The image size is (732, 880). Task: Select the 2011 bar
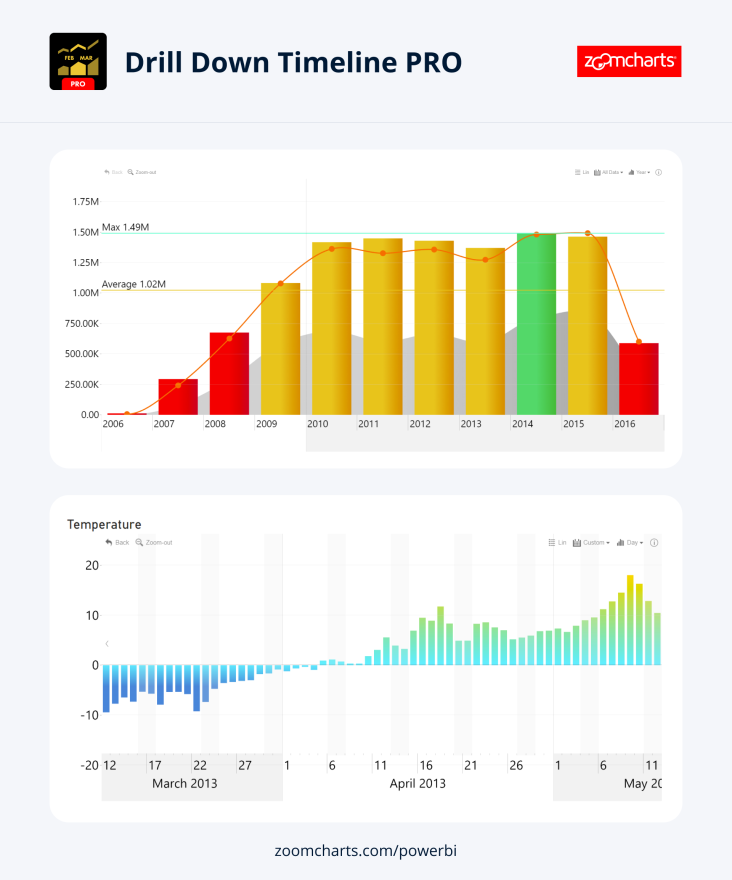pos(383,327)
